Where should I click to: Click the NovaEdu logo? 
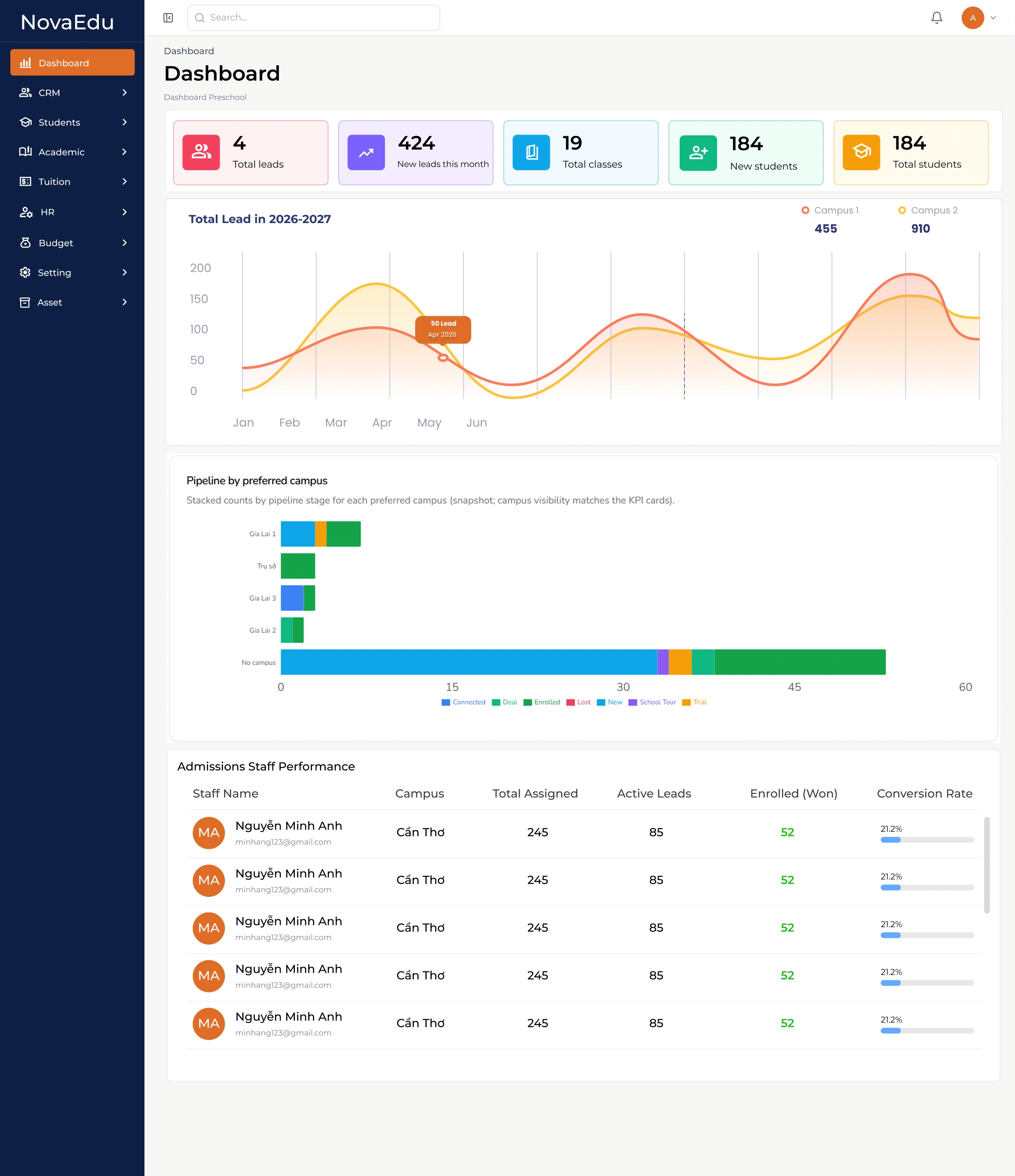[67, 22]
